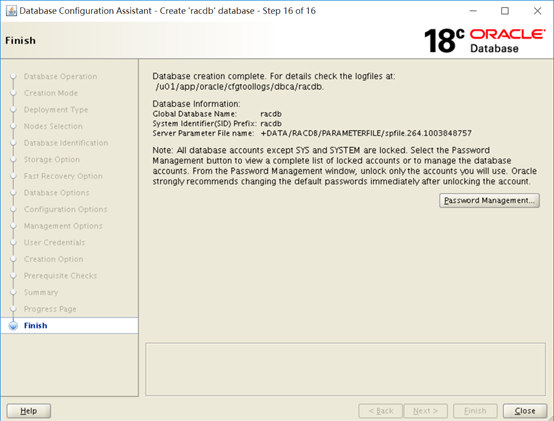Open Help for the Finish step
554x421 pixels.
(x=29, y=411)
